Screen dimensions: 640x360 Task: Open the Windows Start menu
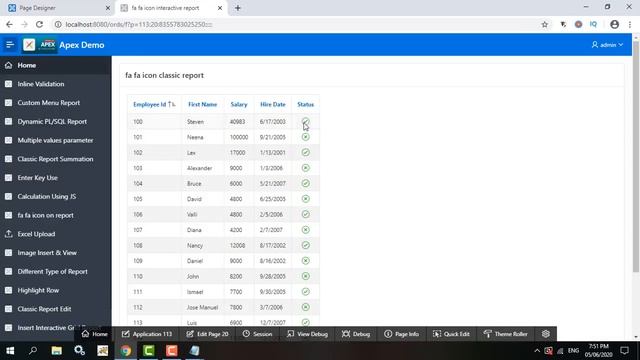pyautogui.click(x=10, y=351)
